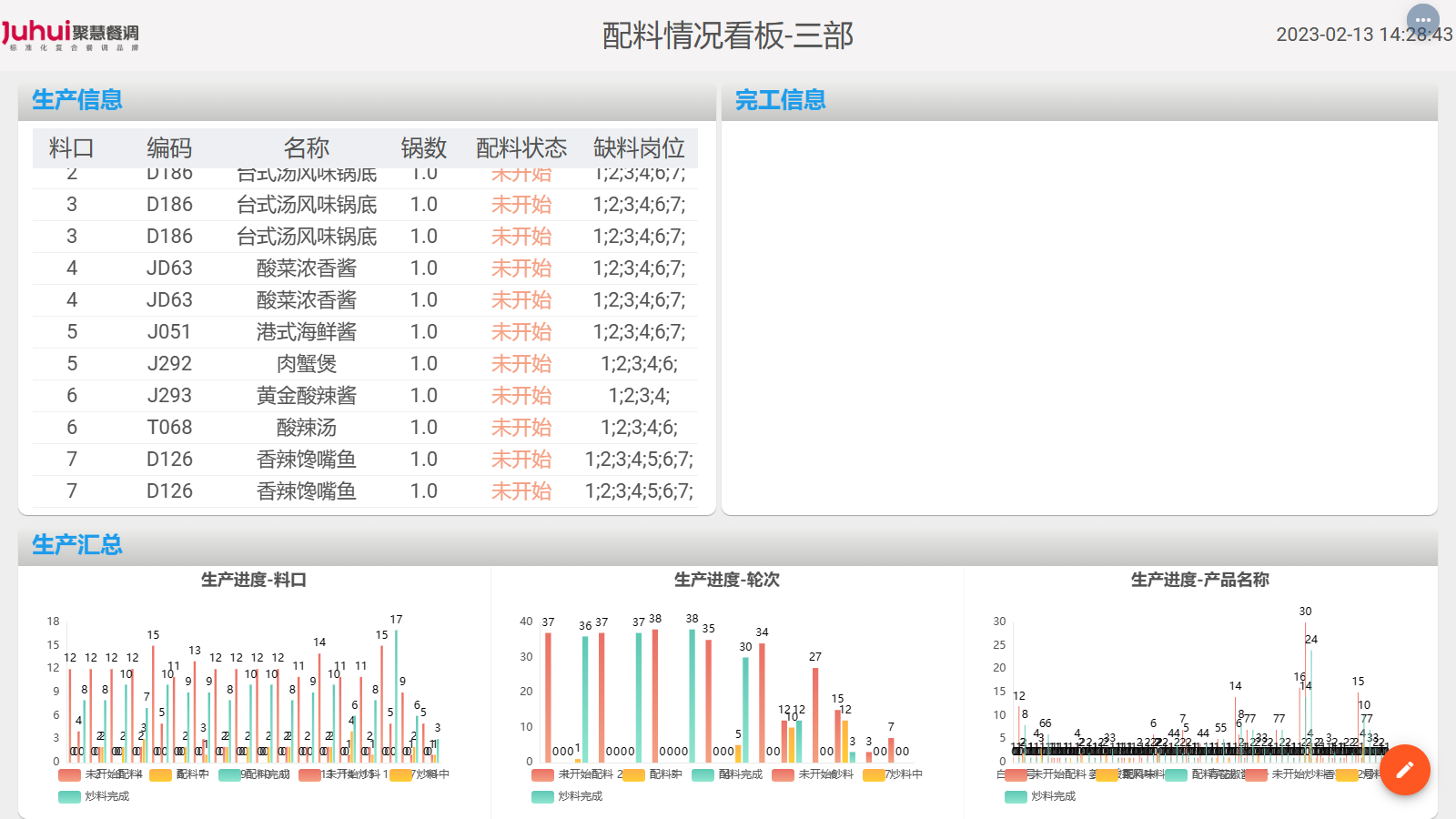
Task: Toggle 炒料中 legend in 轮次 chart
Action: point(875,774)
